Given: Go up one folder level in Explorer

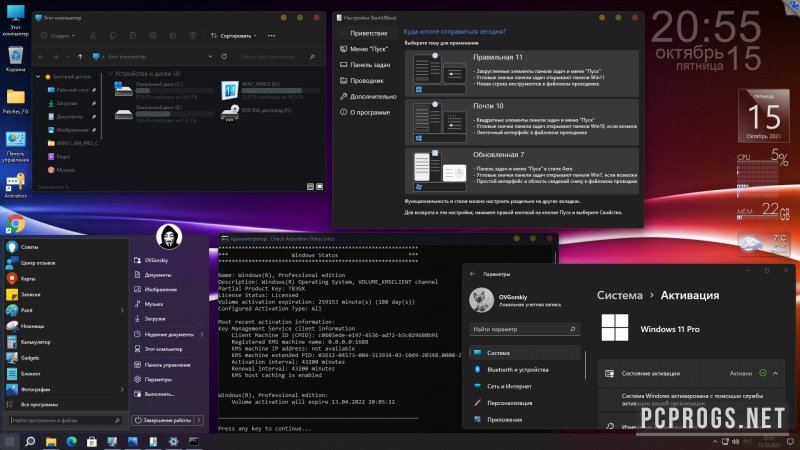Looking at the screenshot, I should pos(80,57).
